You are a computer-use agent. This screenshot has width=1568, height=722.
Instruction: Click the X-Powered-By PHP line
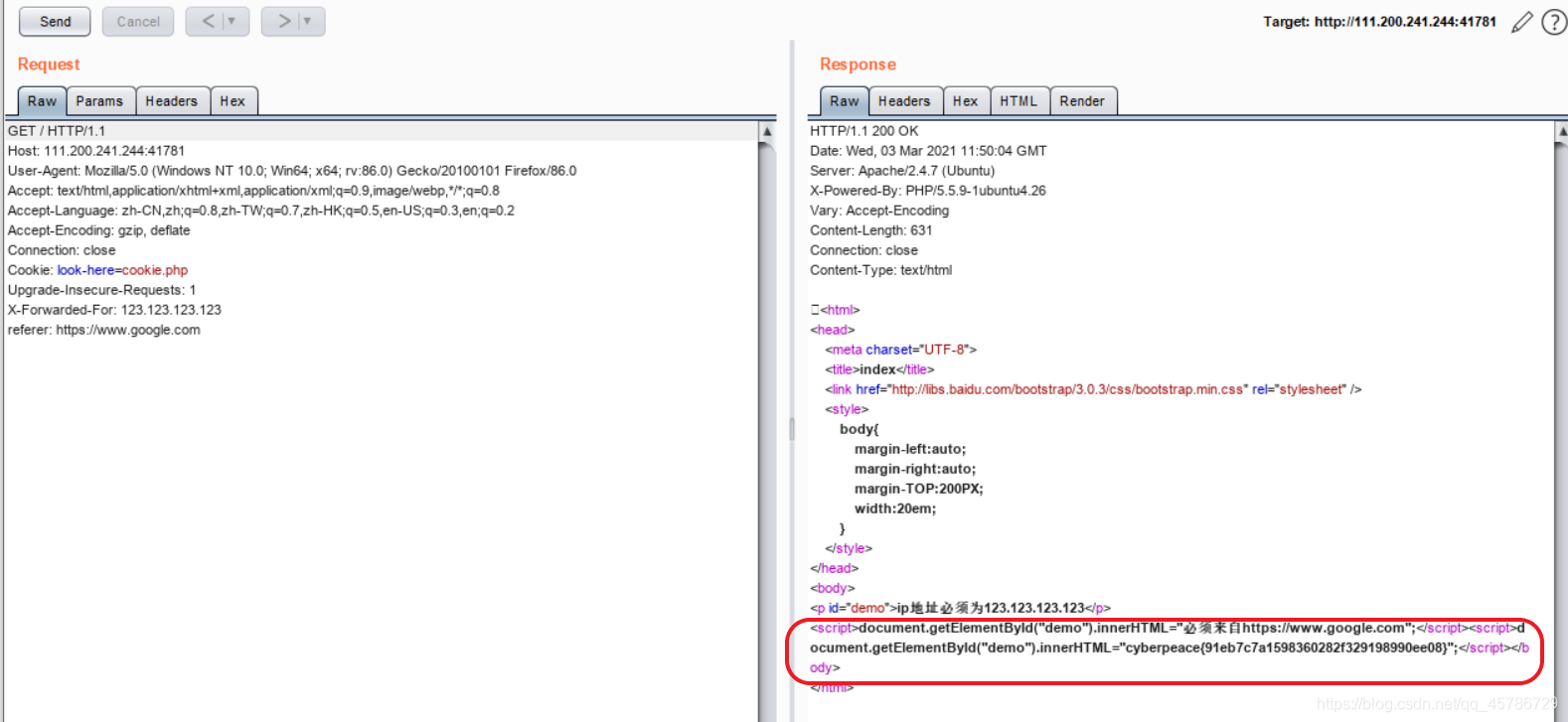tap(928, 191)
